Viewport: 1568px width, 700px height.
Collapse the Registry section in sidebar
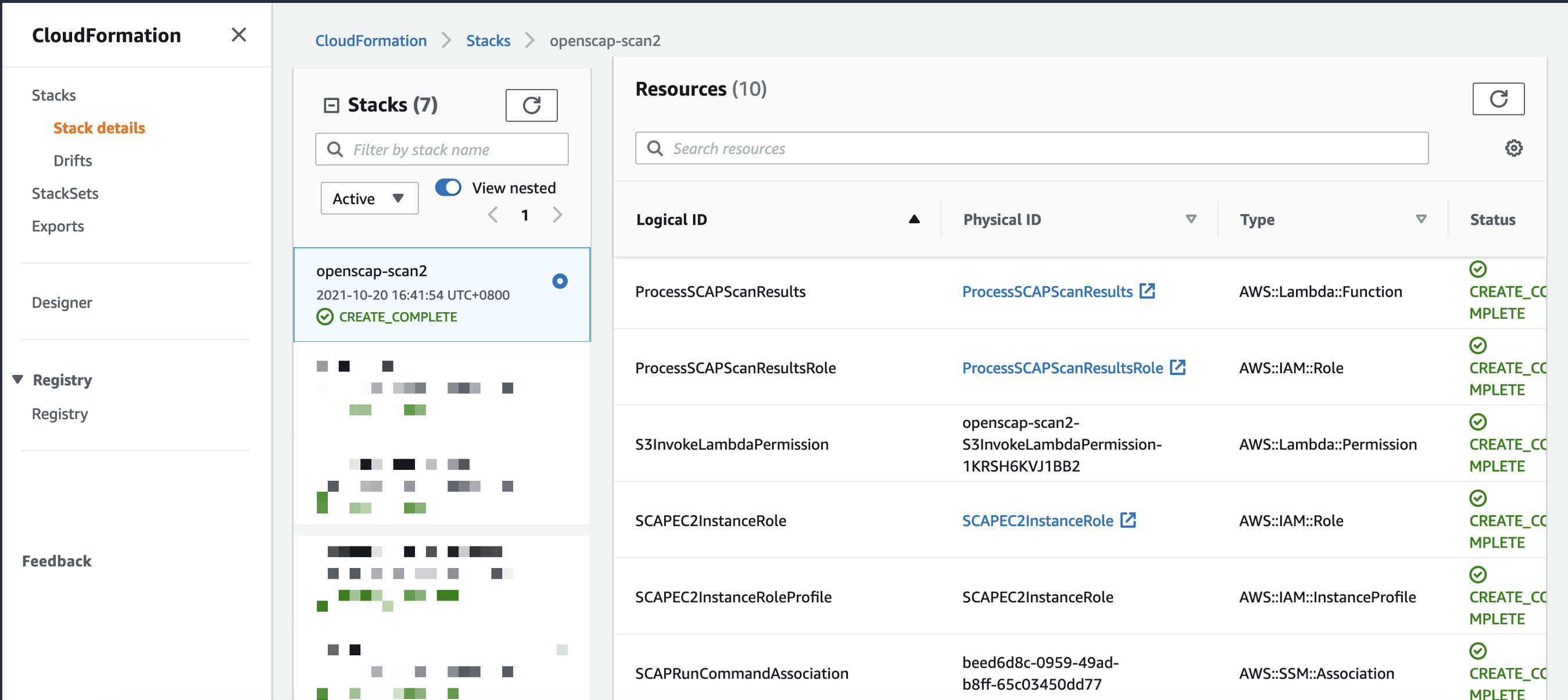tap(17, 380)
